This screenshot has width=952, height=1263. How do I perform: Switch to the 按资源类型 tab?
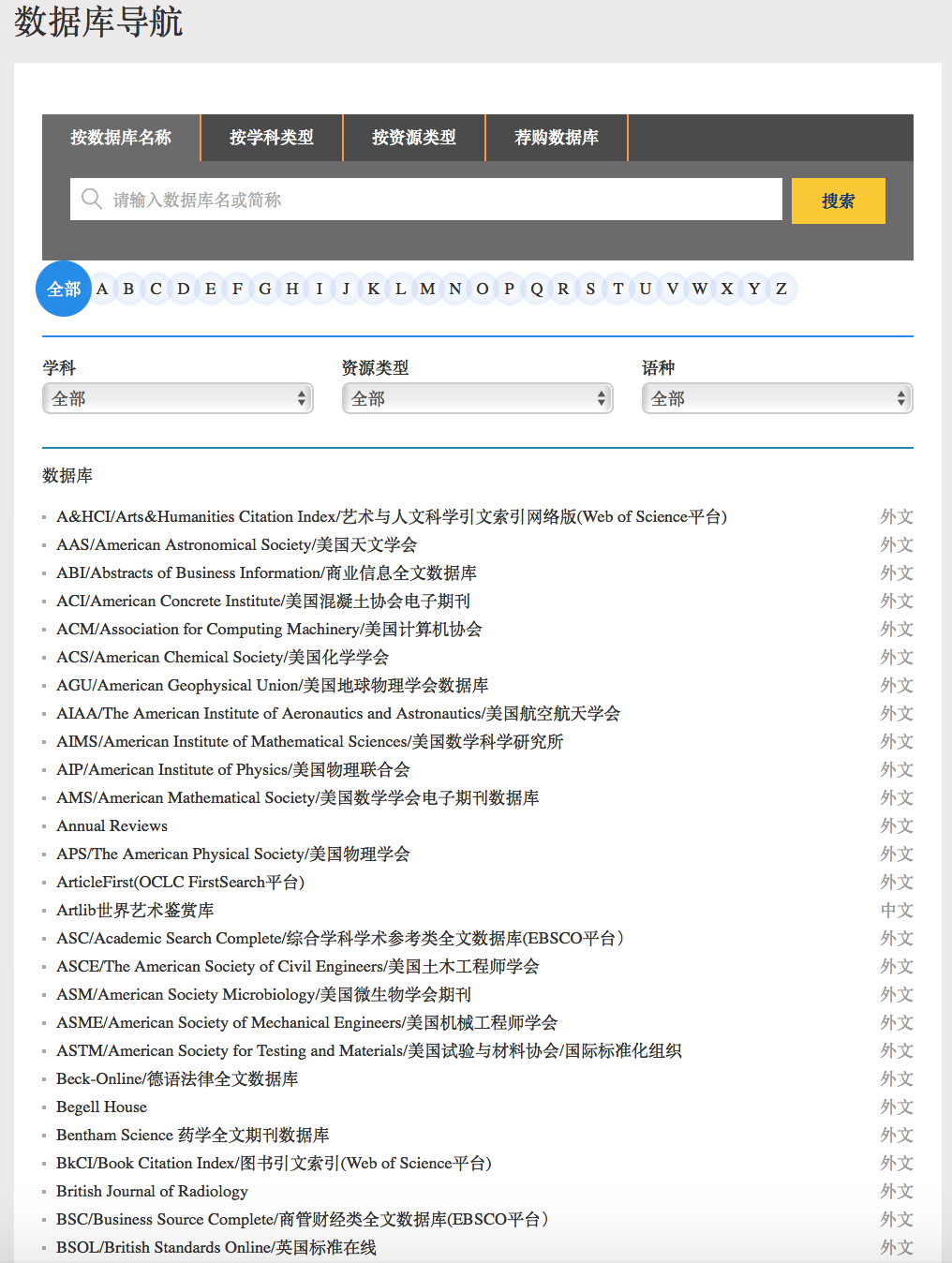414,138
